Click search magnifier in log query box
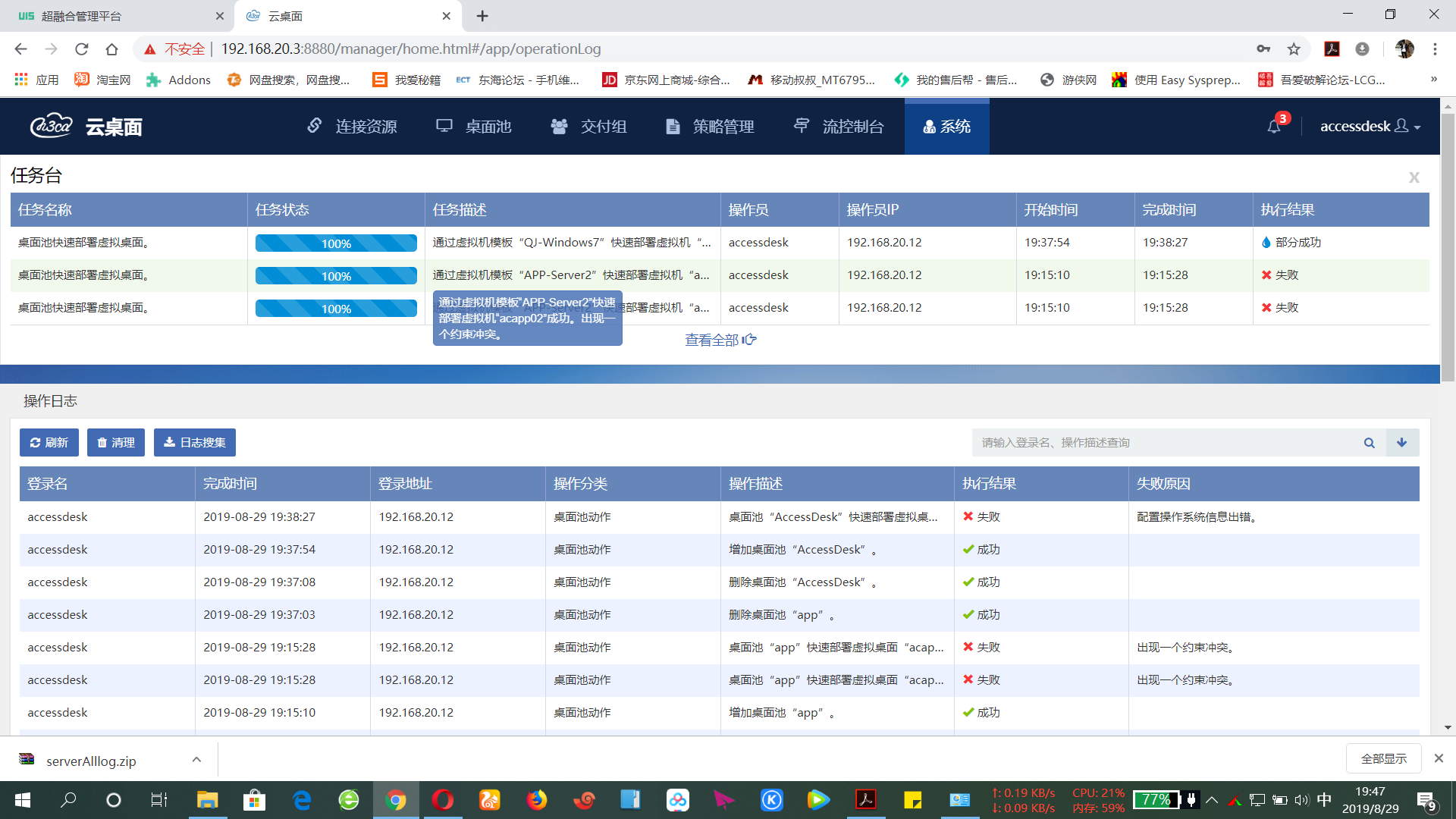Viewport: 1456px width, 819px height. point(1369,443)
